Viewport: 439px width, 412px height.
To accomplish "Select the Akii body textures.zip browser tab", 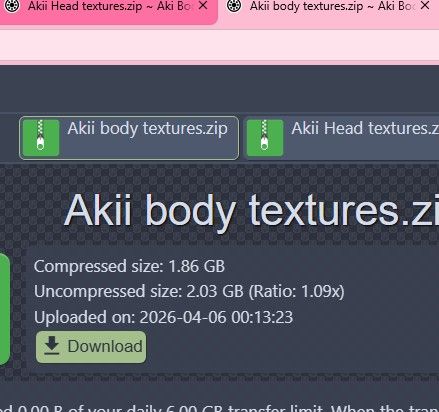I will point(328,9).
